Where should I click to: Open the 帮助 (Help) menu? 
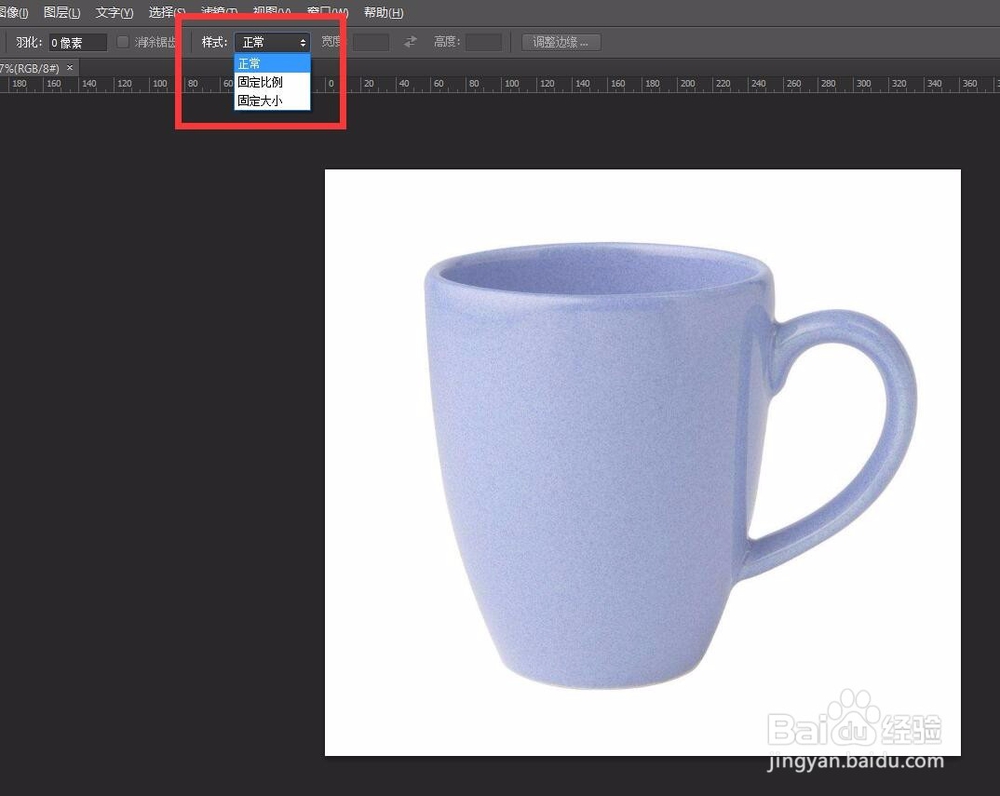pos(383,12)
